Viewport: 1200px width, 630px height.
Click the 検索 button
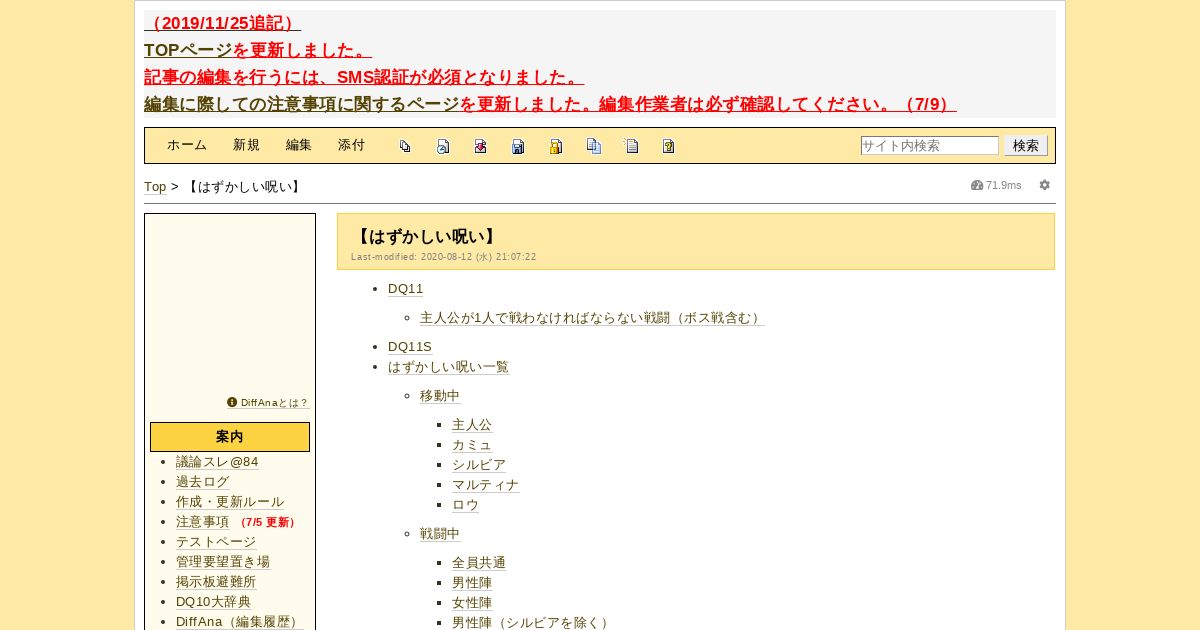(1026, 146)
